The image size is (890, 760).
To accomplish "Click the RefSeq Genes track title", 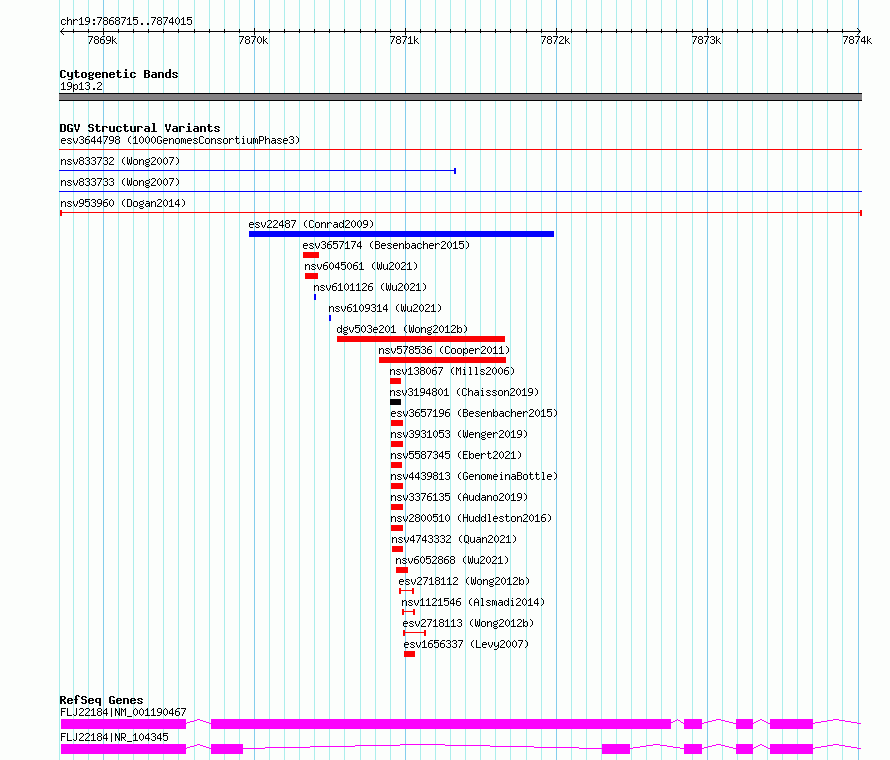I will (x=101, y=700).
